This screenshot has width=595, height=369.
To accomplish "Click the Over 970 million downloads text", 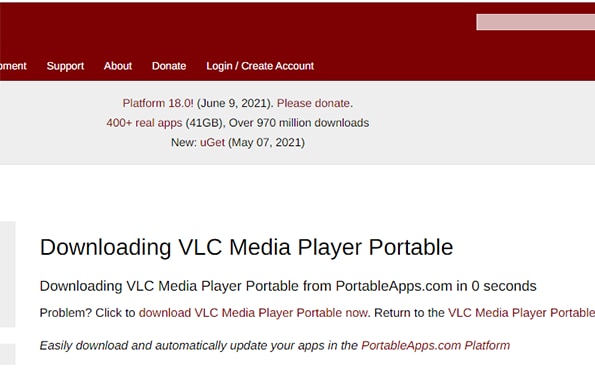I will pos(299,123).
